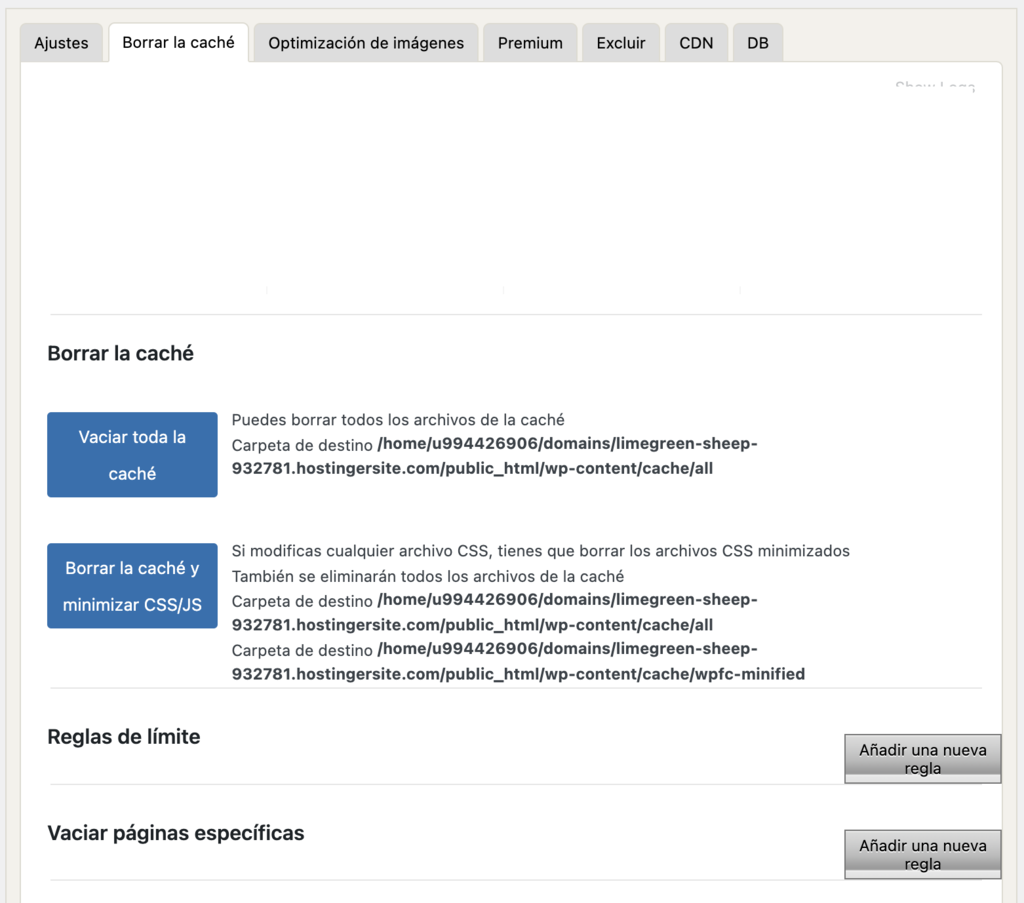Switch to the CDN tab
1024x903 pixels.
point(696,42)
